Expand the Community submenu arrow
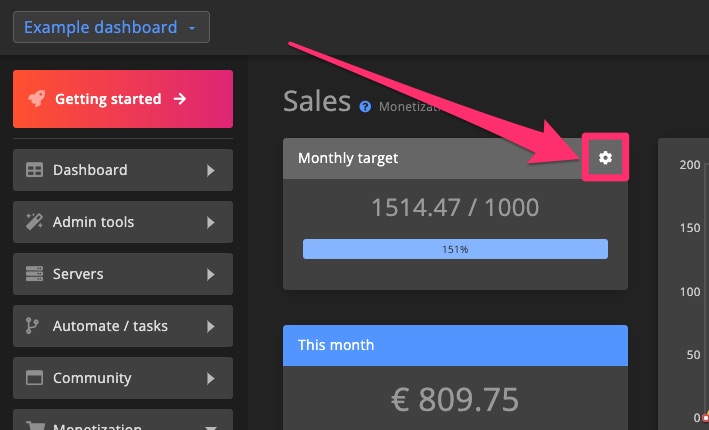This screenshot has height=430, width=709. pos(210,378)
